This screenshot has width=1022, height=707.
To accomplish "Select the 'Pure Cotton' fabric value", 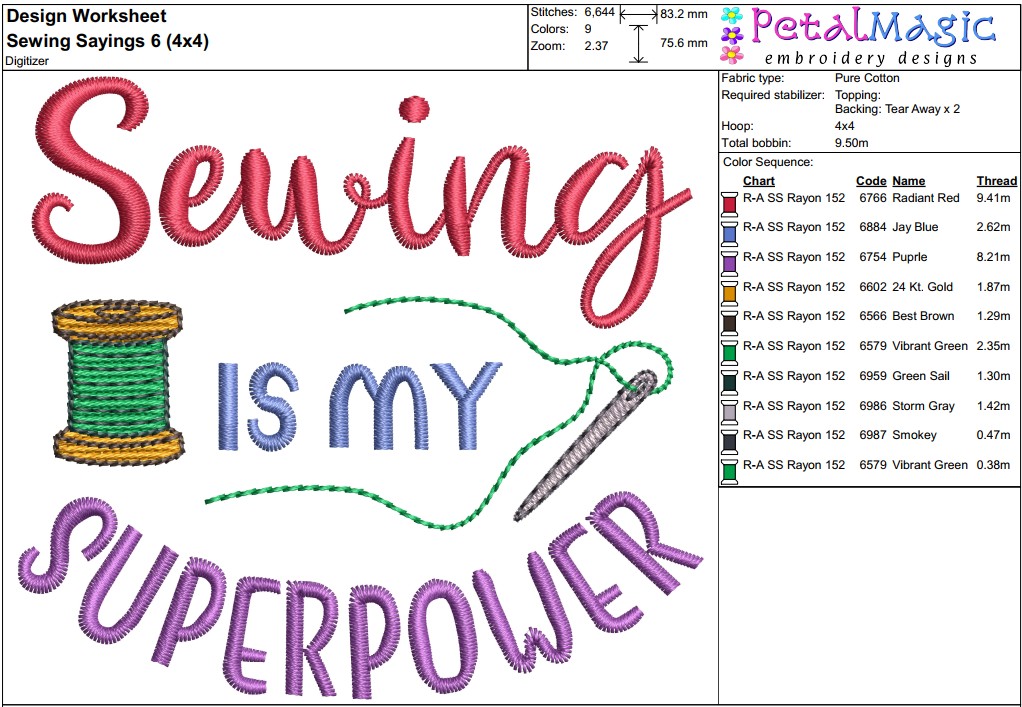I will [867, 78].
